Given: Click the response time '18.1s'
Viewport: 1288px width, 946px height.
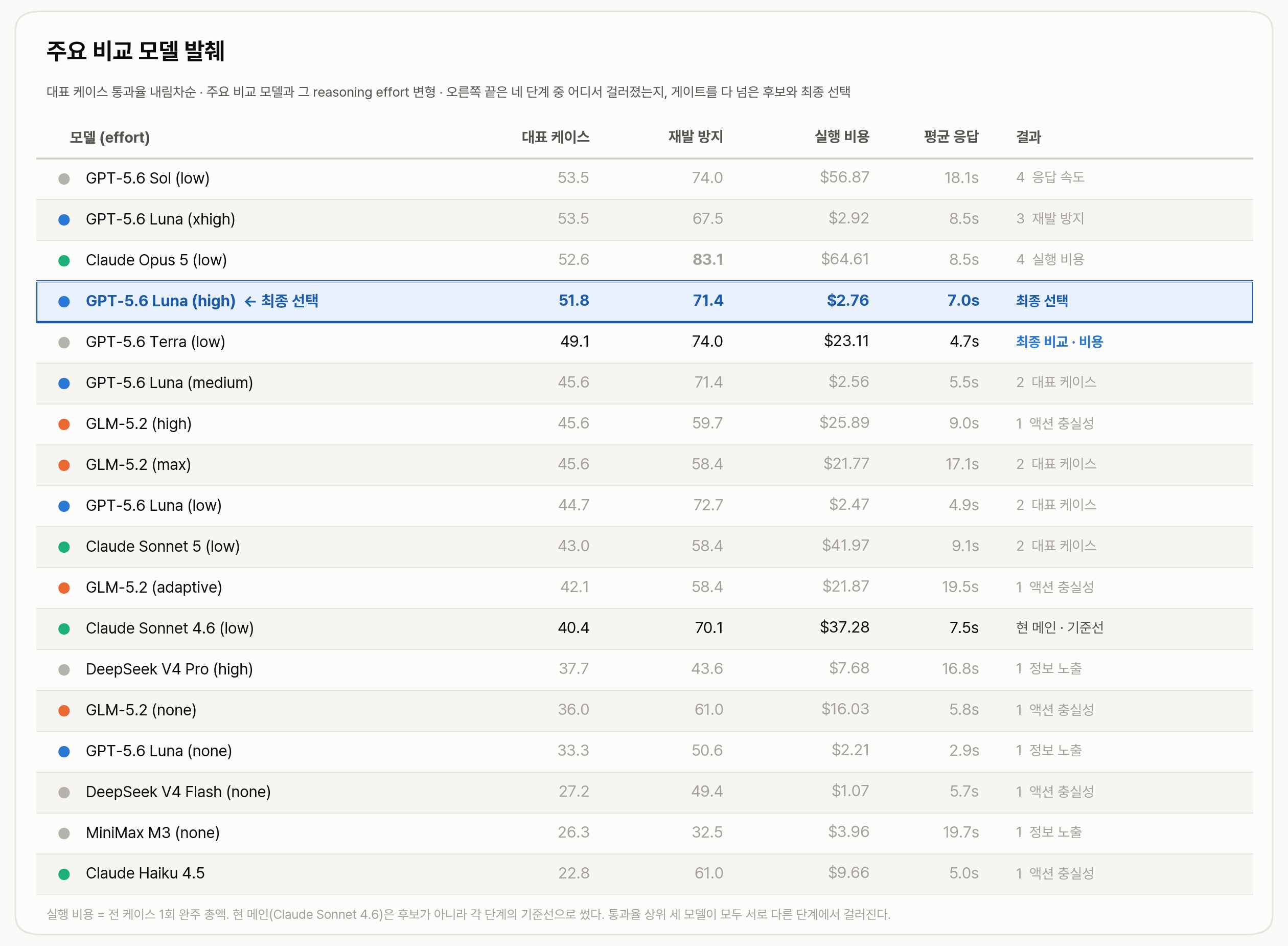Looking at the screenshot, I should 961,177.
